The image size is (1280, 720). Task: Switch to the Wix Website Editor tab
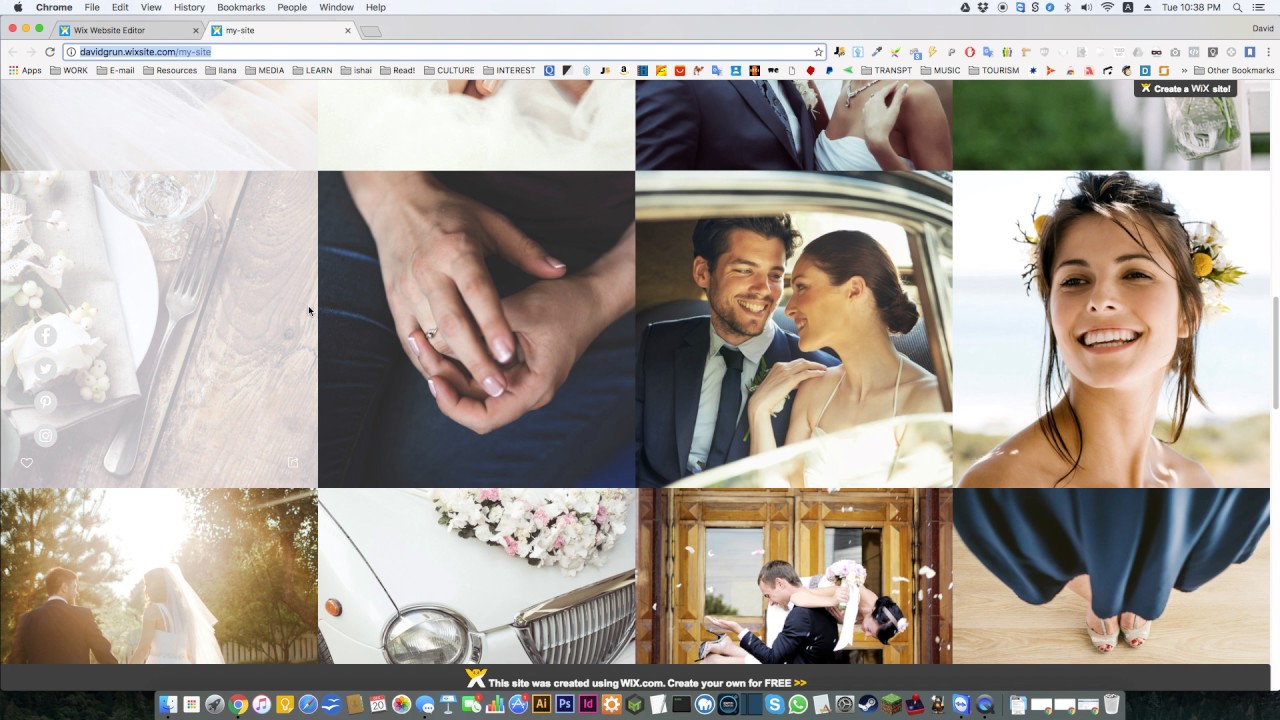tap(128, 30)
